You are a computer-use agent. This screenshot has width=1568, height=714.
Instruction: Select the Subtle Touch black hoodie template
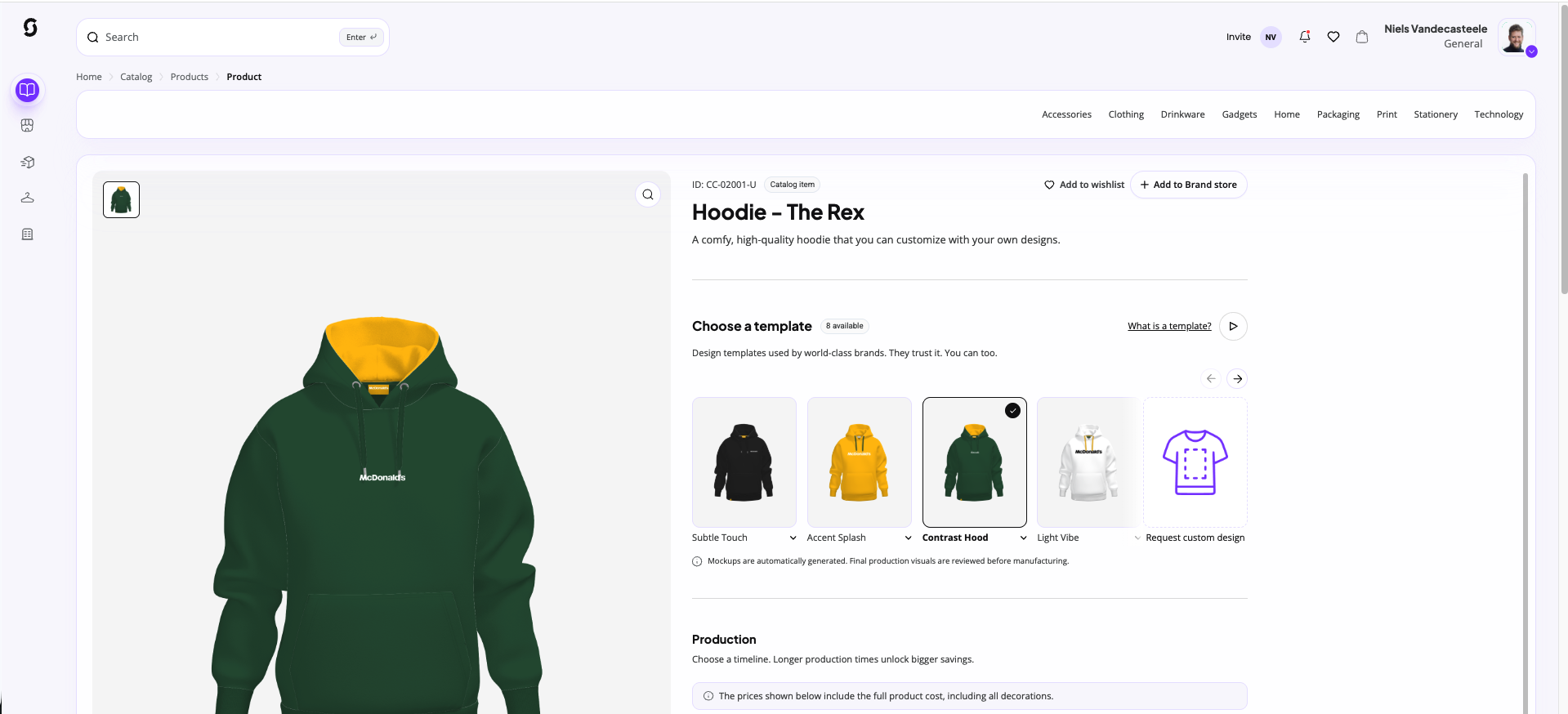[x=744, y=462]
